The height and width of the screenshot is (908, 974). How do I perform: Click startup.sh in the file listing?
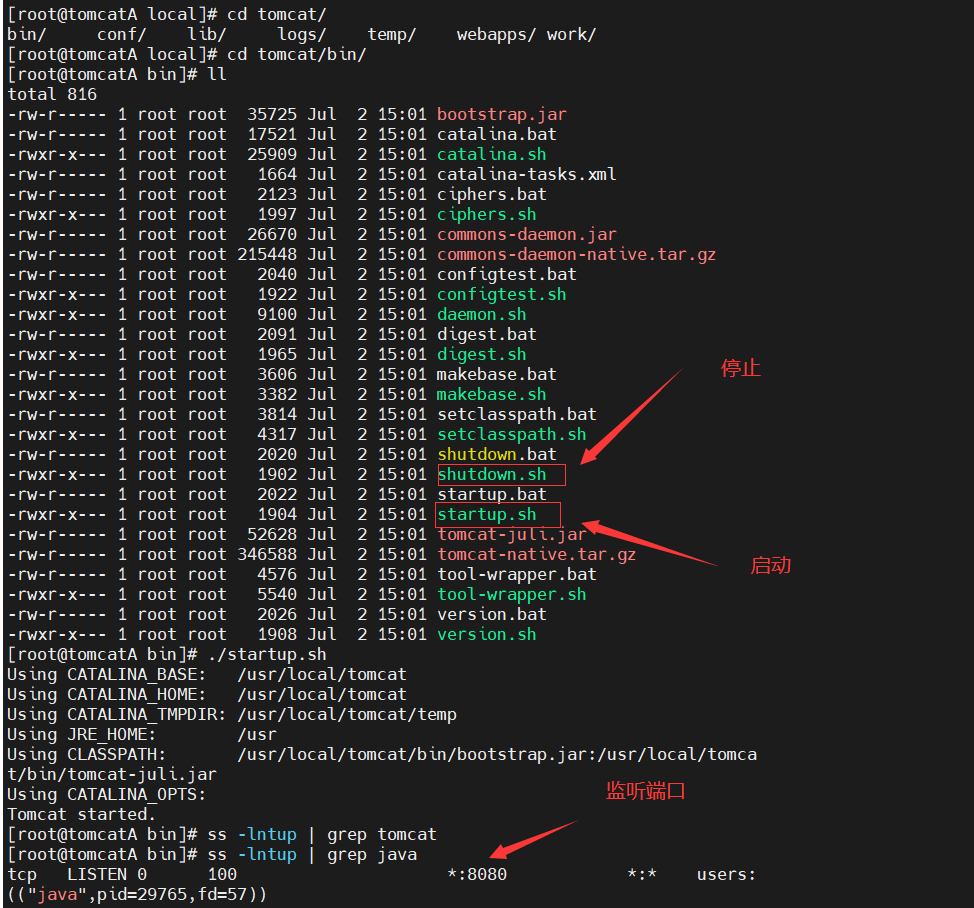click(x=487, y=514)
